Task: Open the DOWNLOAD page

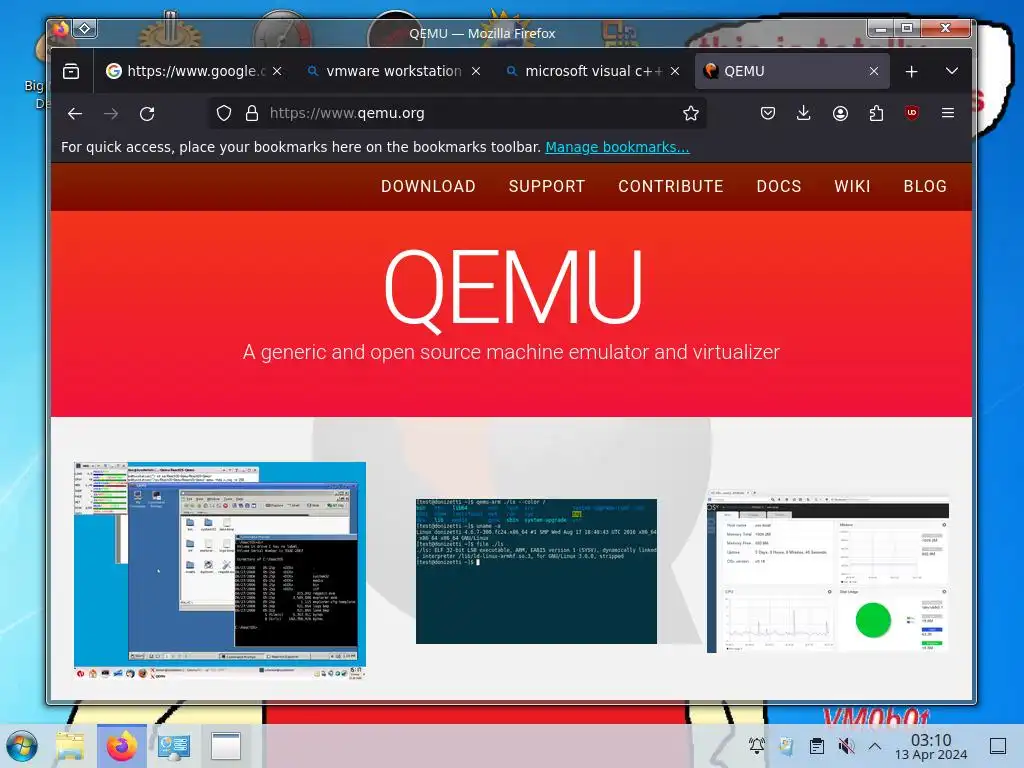Action: [x=428, y=186]
